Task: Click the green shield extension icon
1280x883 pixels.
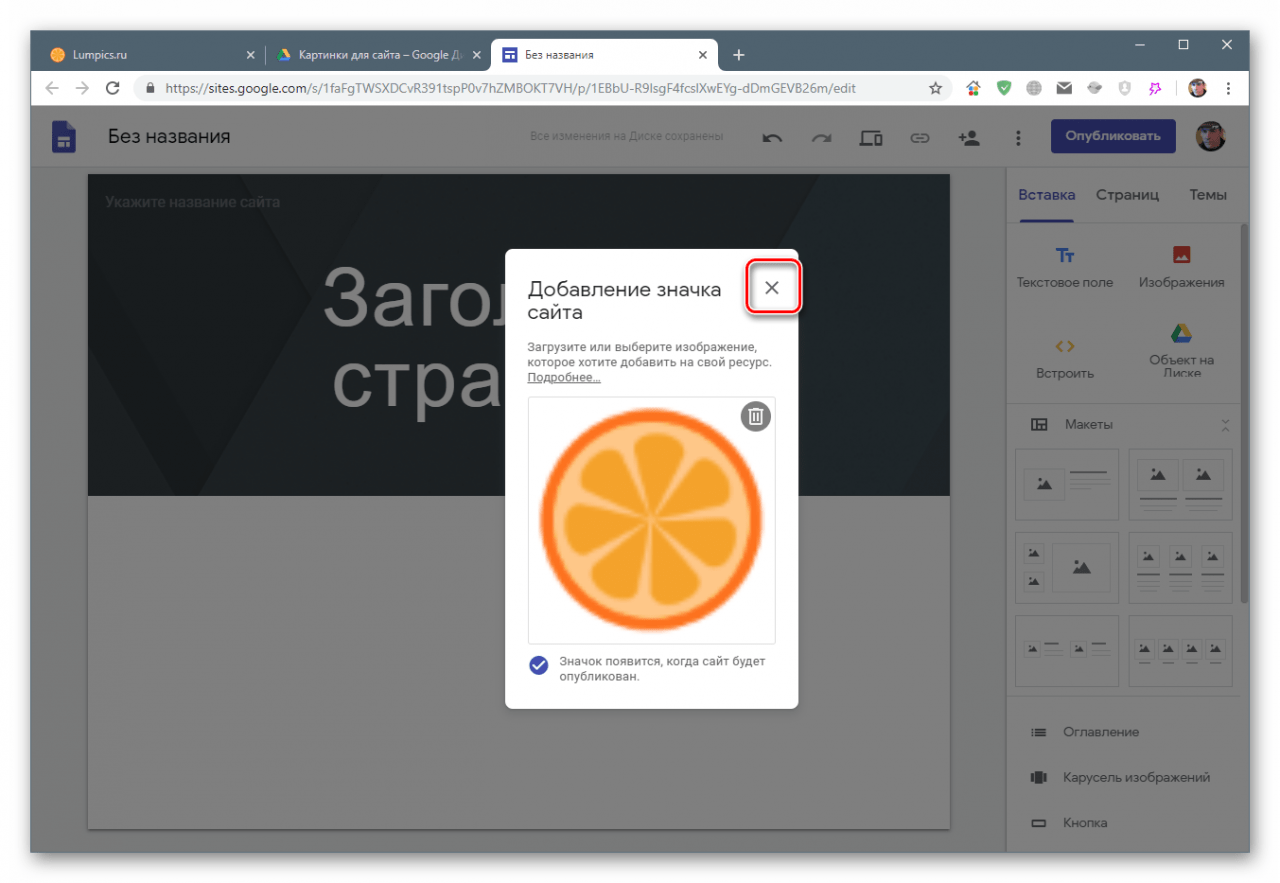Action: tap(1003, 88)
